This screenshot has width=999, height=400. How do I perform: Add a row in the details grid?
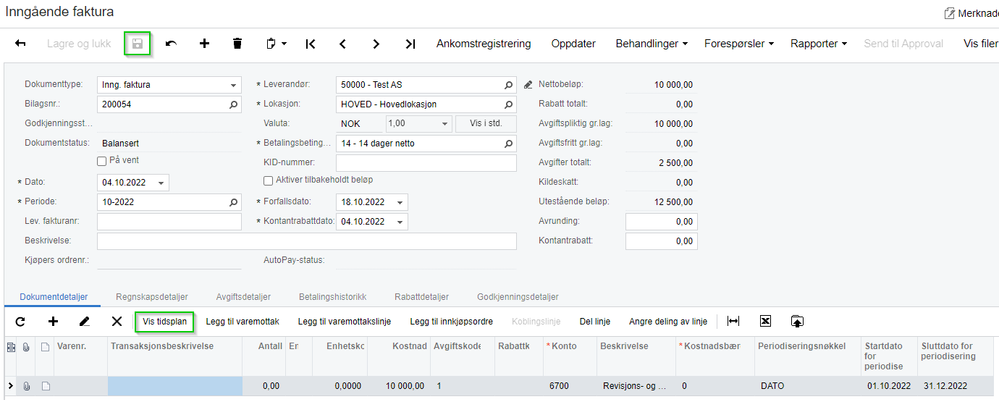(x=53, y=322)
